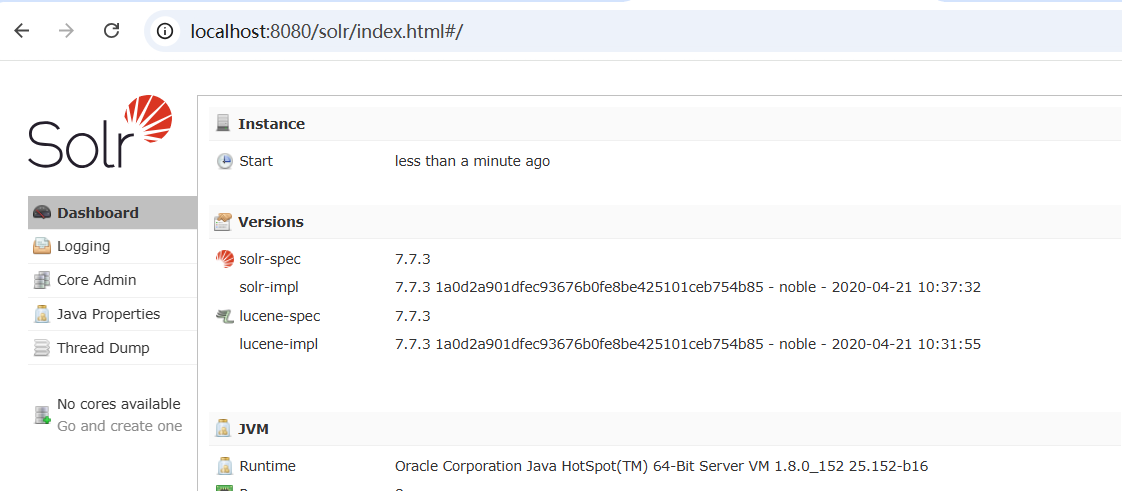
Task: Click the clock icon beside Start
Action: [x=225, y=161]
